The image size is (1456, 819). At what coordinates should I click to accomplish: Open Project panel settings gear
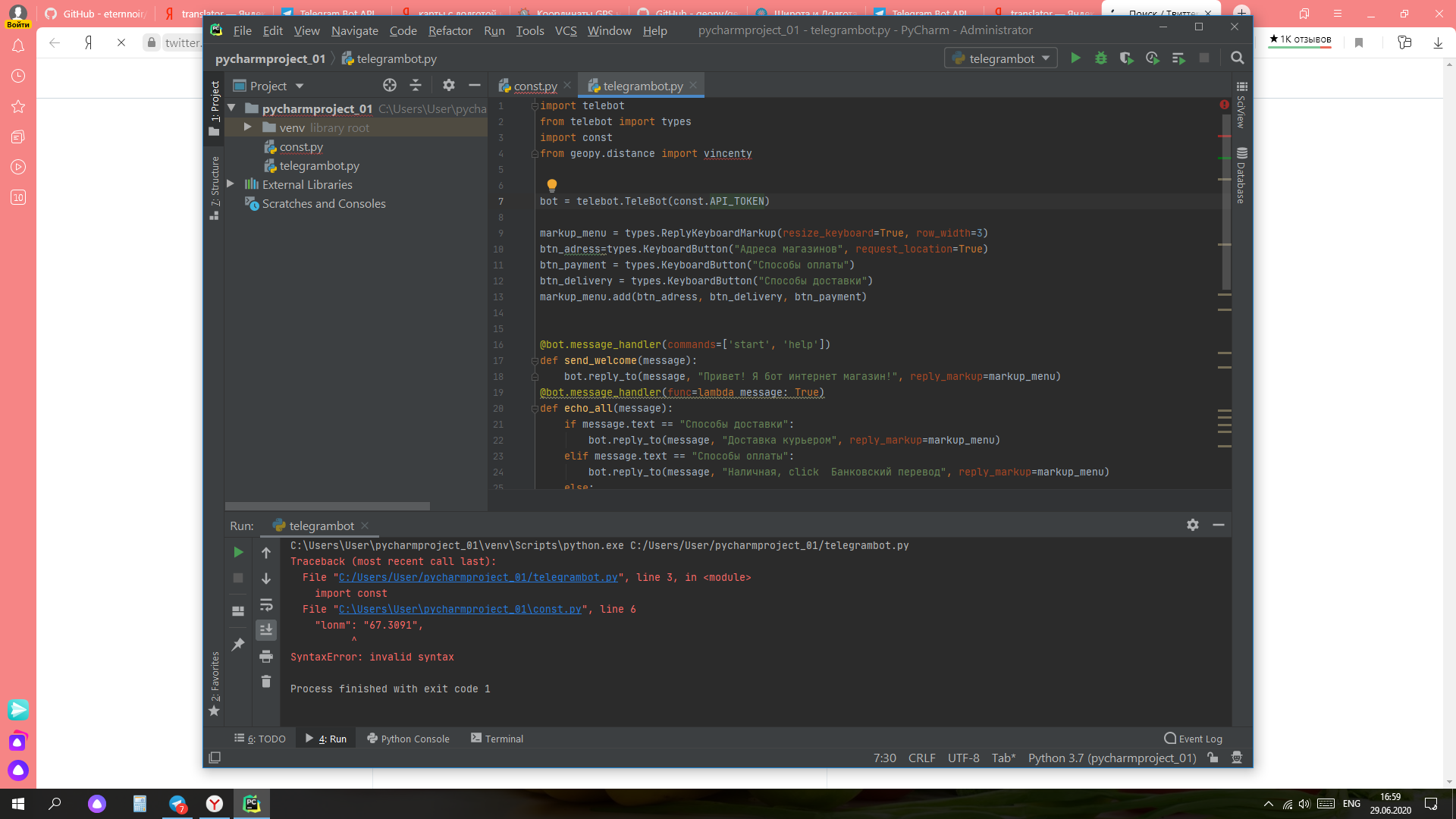pos(449,86)
